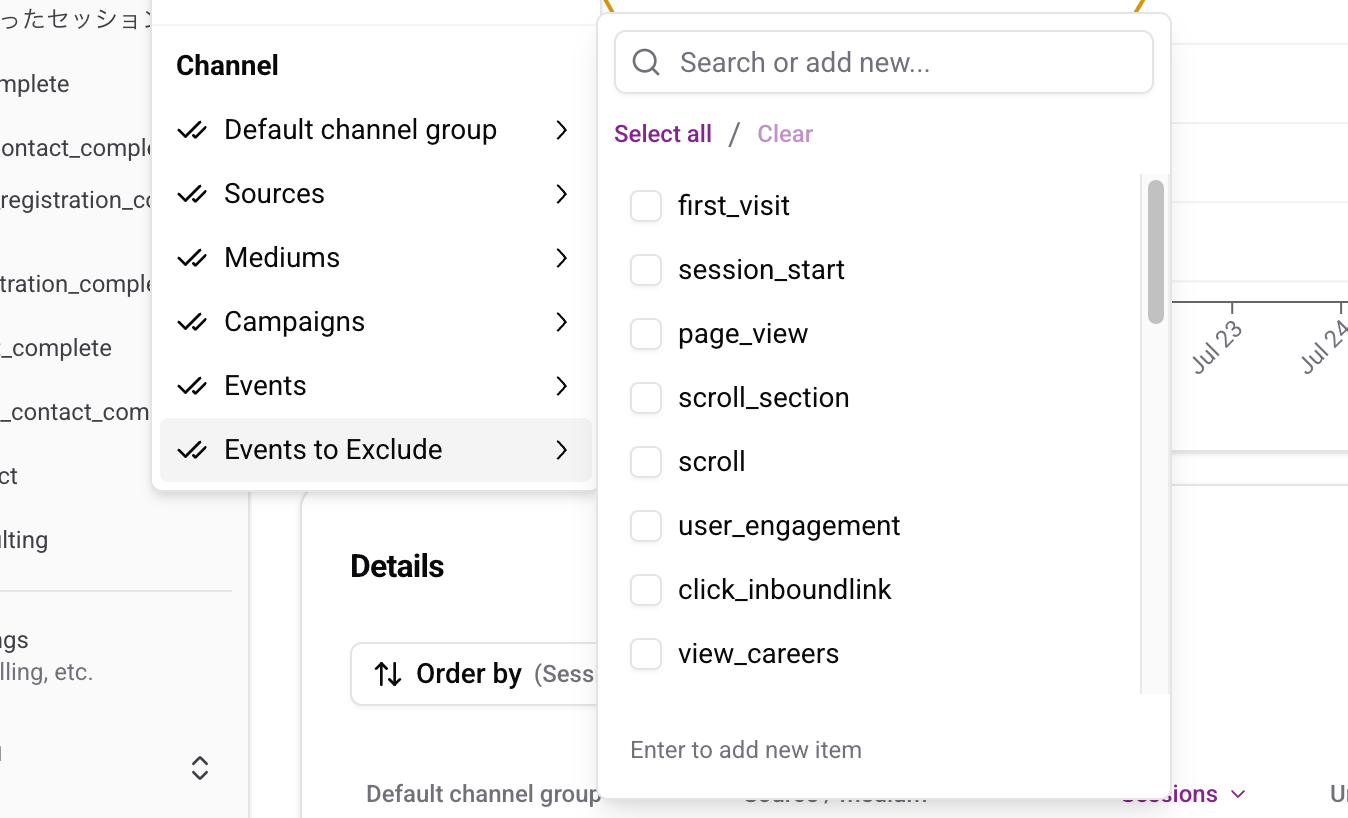The image size is (1348, 818).
Task: Expand Events to Exclude submenu arrow
Action: pos(562,450)
